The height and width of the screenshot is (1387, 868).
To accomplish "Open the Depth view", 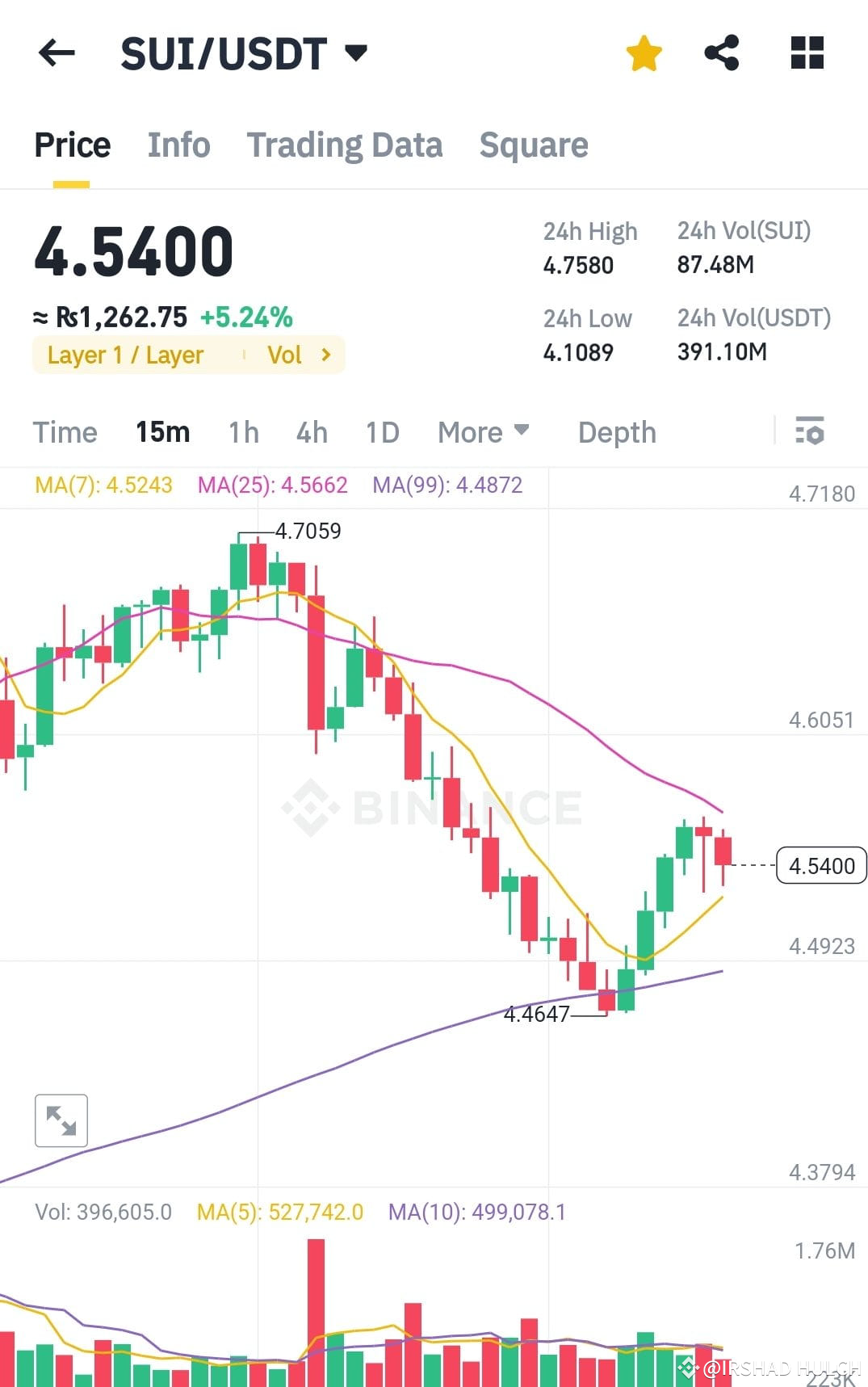I will click(616, 432).
